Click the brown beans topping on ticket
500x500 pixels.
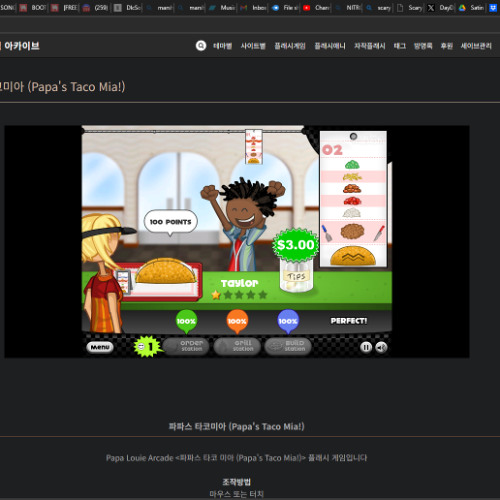tap(352, 189)
